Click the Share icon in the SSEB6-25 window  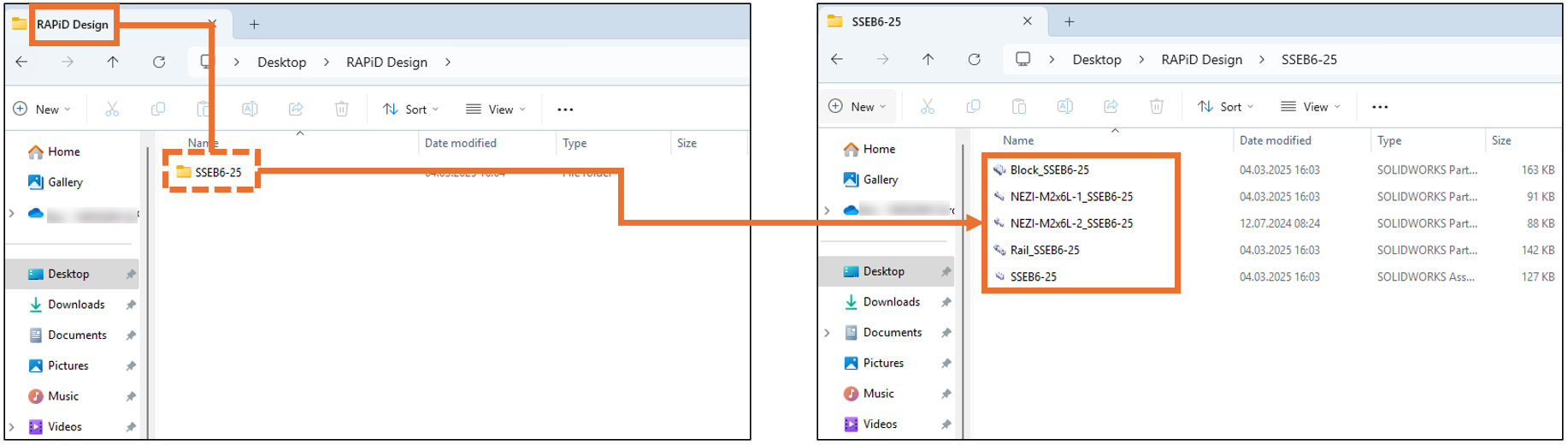coord(1111,106)
